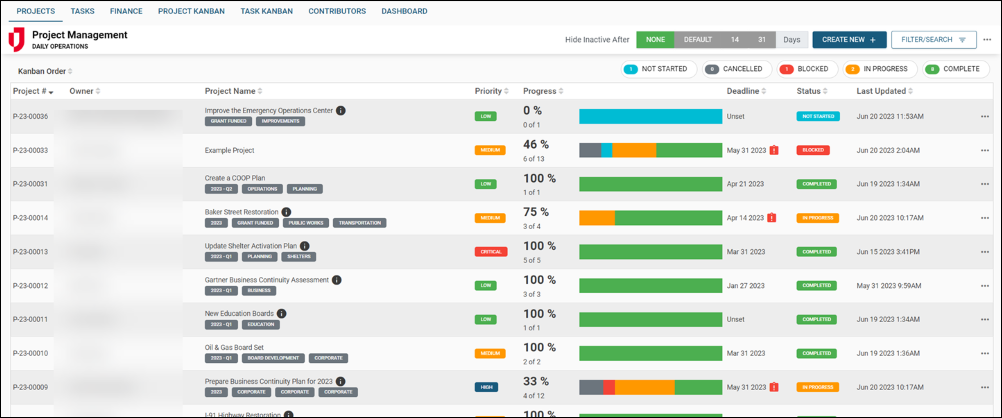Sort the table by Priority column
The image size is (1002, 418).
(x=491, y=91)
